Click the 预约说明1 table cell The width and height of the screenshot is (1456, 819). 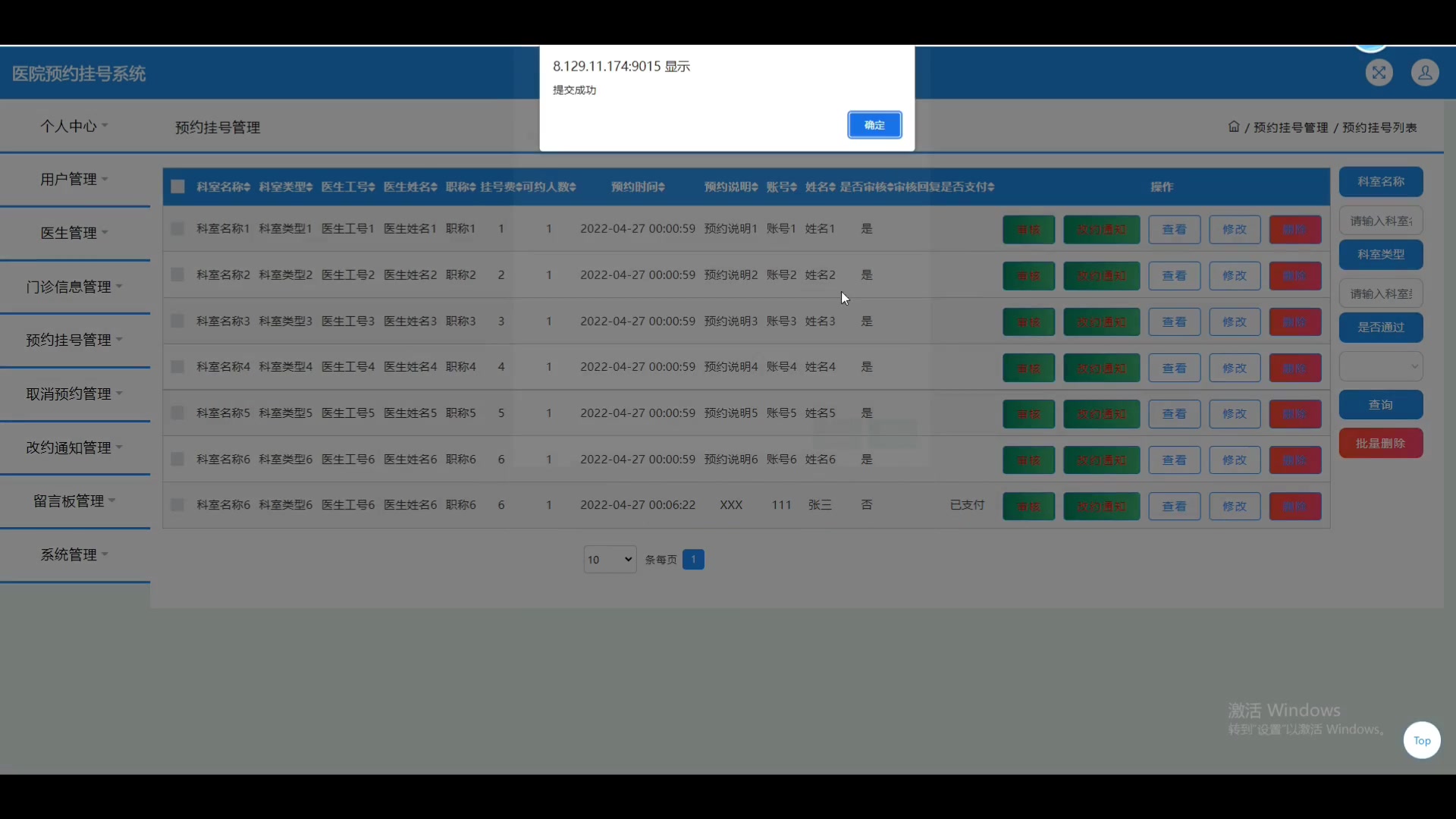[x=731, y=228]
